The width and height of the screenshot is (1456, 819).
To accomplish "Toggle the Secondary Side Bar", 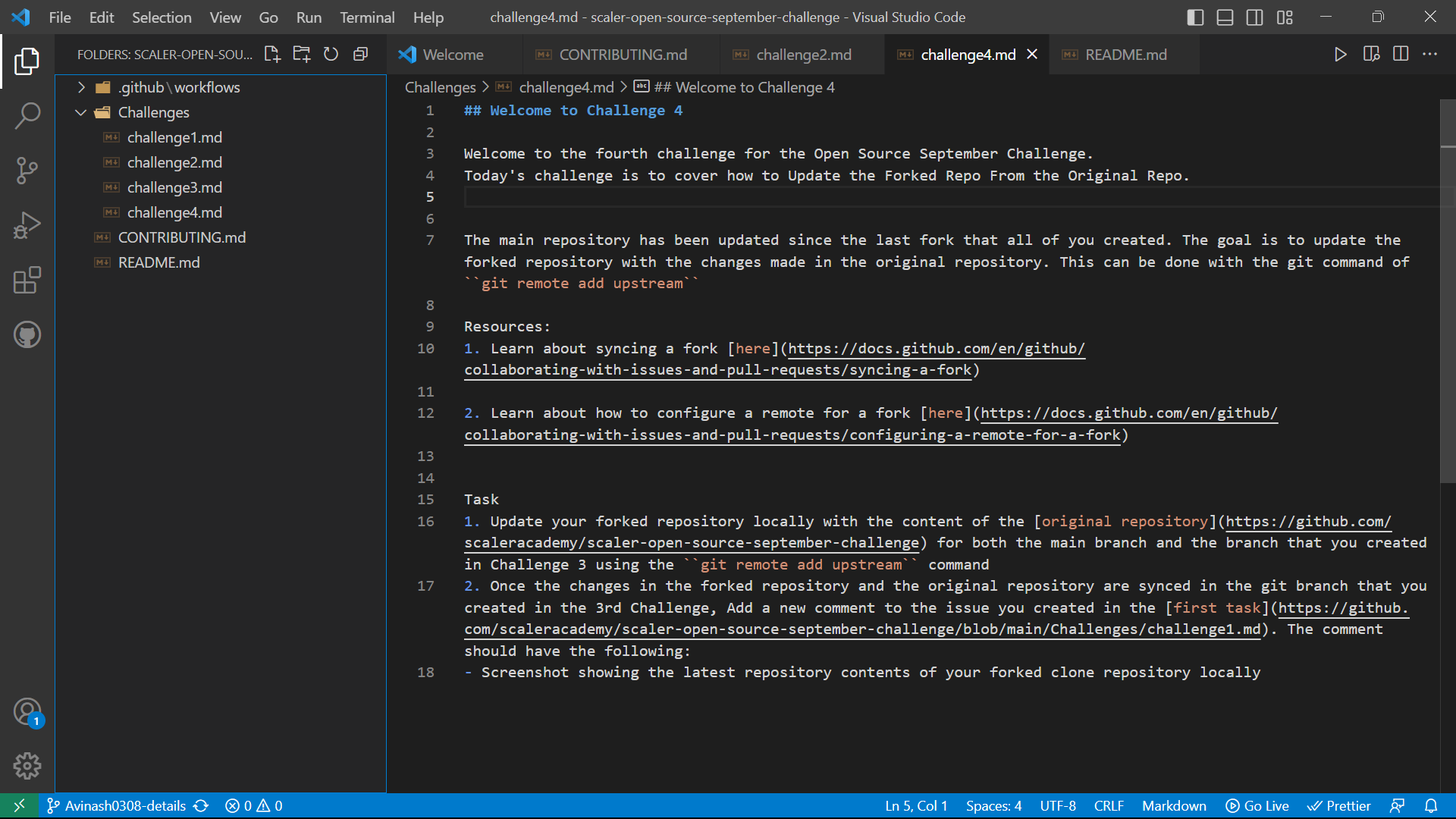I will (x=1254, y=17).
